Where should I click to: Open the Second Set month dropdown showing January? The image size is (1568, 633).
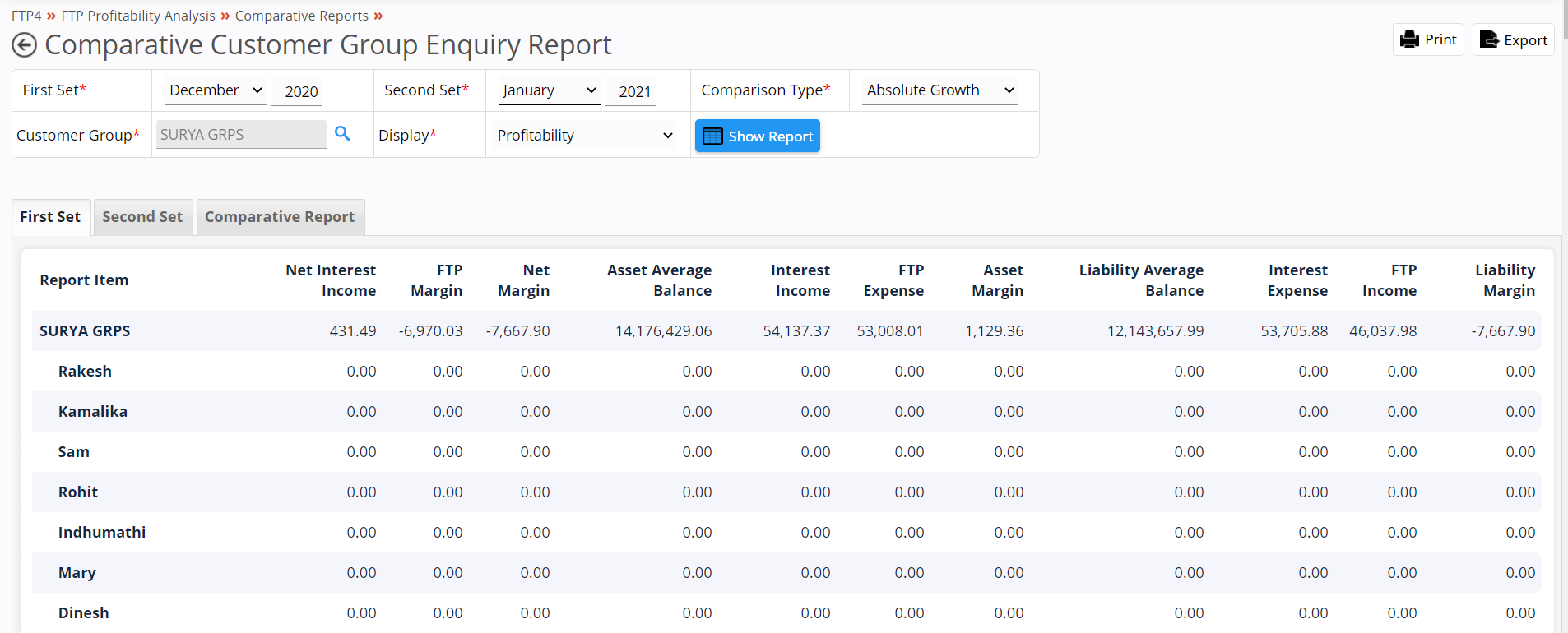pyautogui.click(x=550, y=90)
